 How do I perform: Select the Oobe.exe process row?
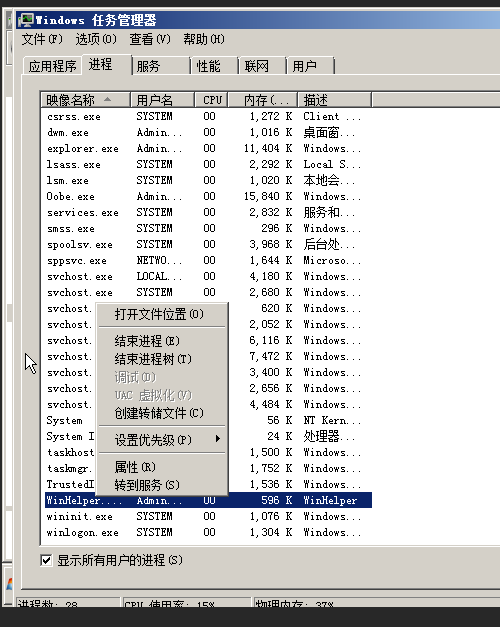click(x=208, y=196)
